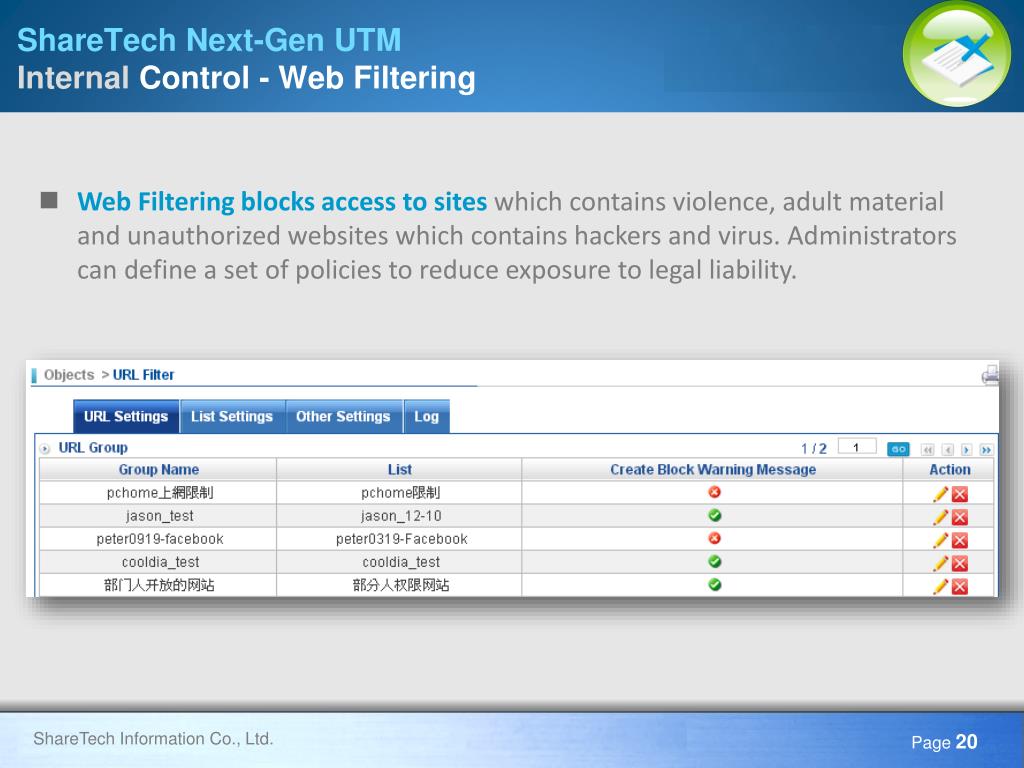Click the URL Filter breadcrumb link
The height and width of the screenshot is (768, 1024).
click(144, 375)
